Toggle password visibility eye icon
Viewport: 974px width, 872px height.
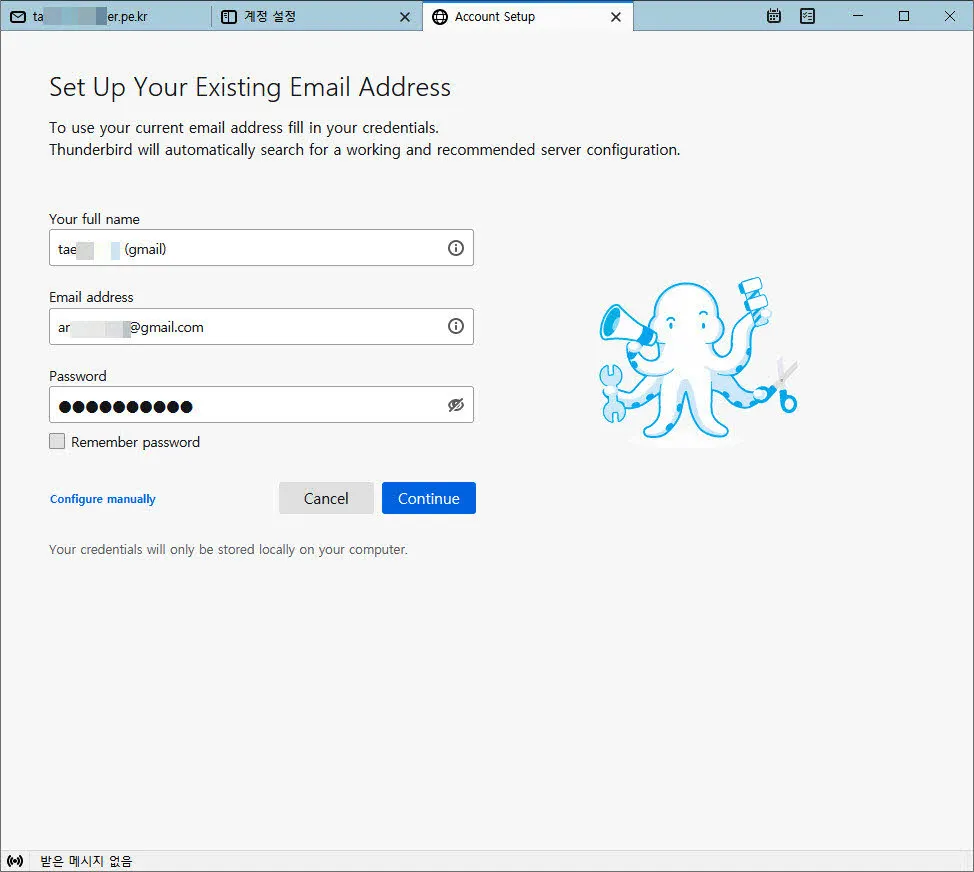coord(455,405)
